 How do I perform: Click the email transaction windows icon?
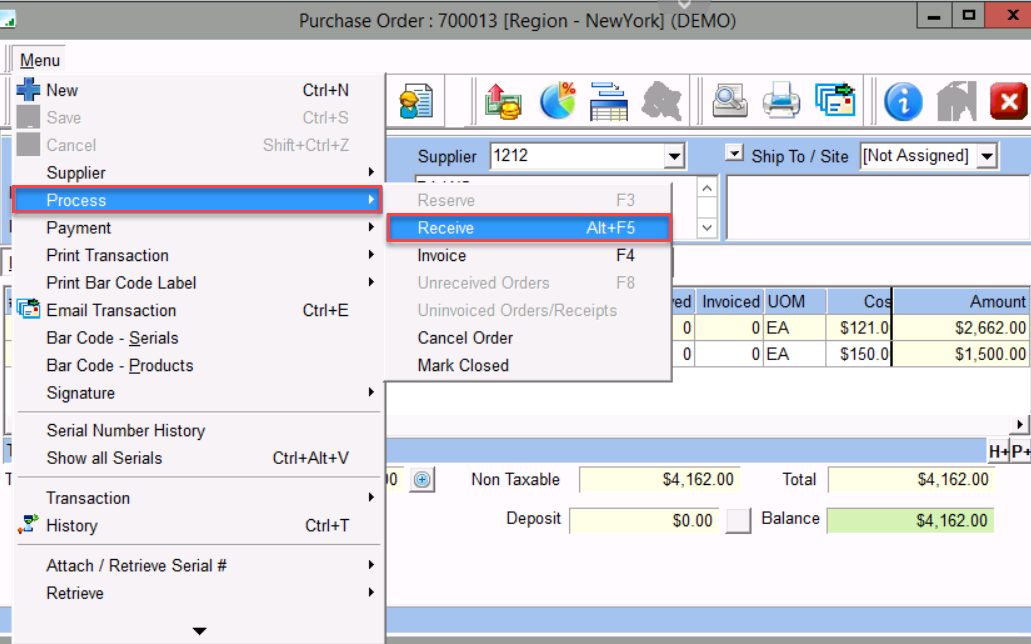(x=834, y=101)
